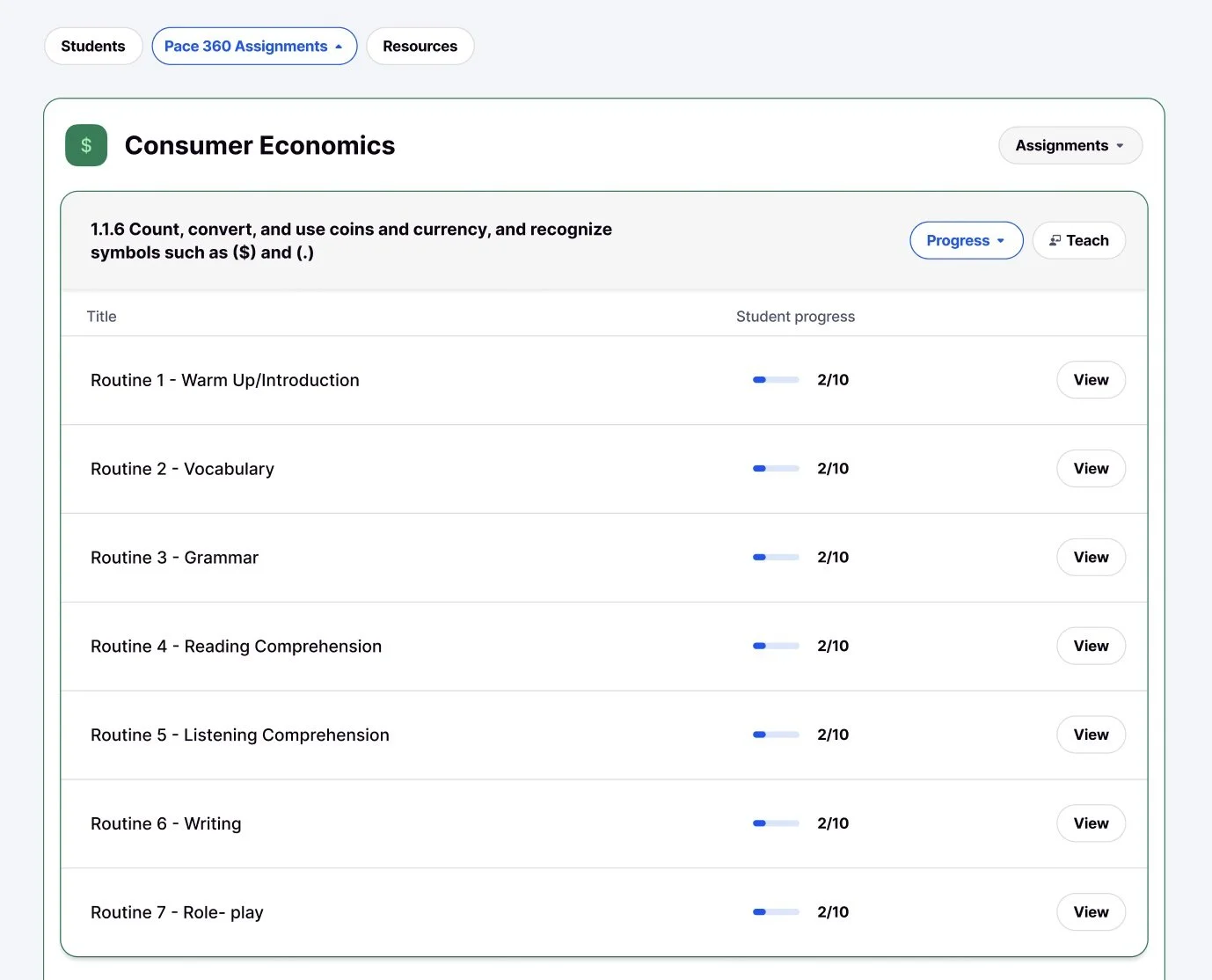Viewport: 1212px width, 980px height.
Task: Click the Routine 4 Reading Comprehension progress bar
Action: [776, 646]
